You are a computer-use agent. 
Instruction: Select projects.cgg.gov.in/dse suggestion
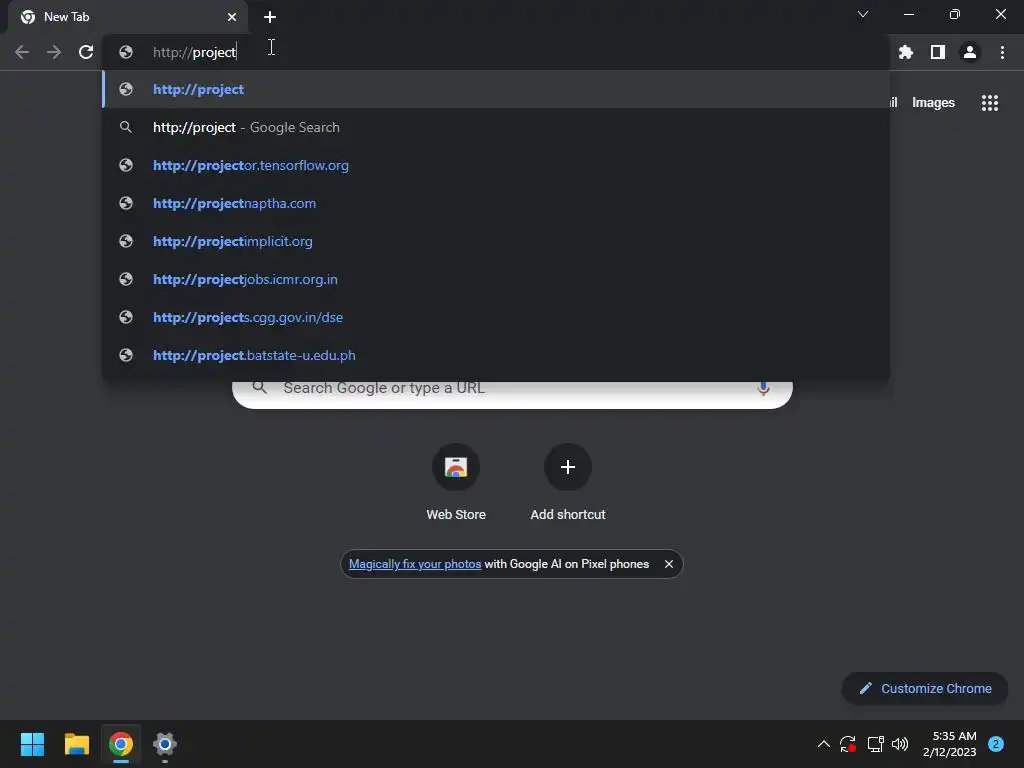coord(496,317)
